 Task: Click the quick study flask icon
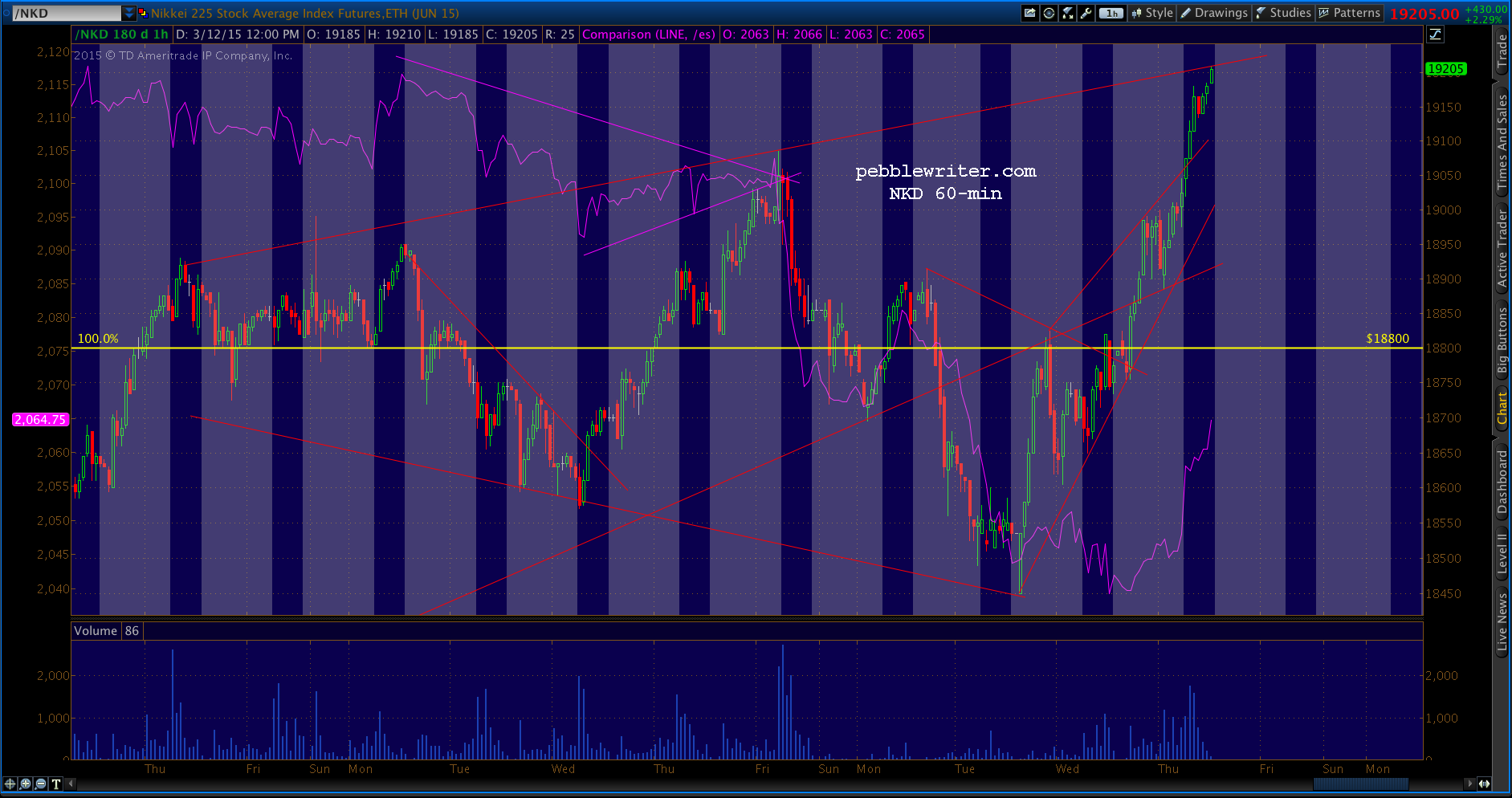coord(1068,13)
